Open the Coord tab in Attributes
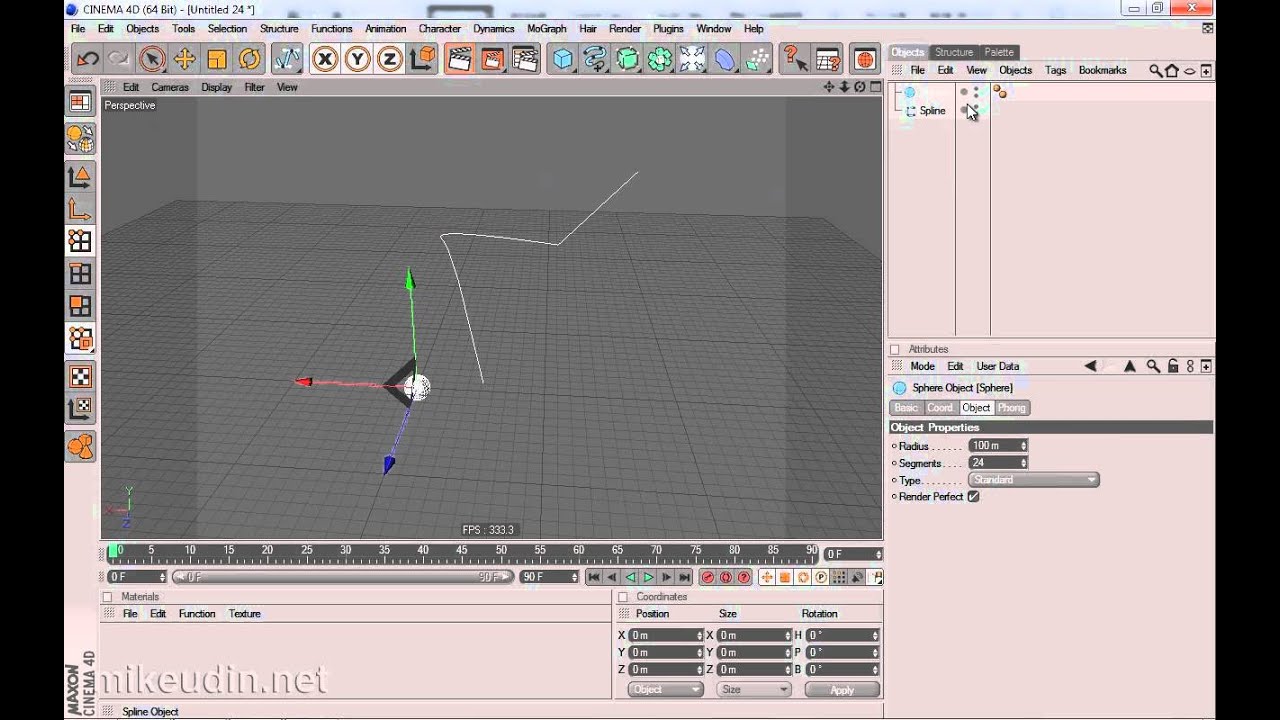Image resolution: width=1280 pixels, height=720 pixels. [x=940, y=408]
